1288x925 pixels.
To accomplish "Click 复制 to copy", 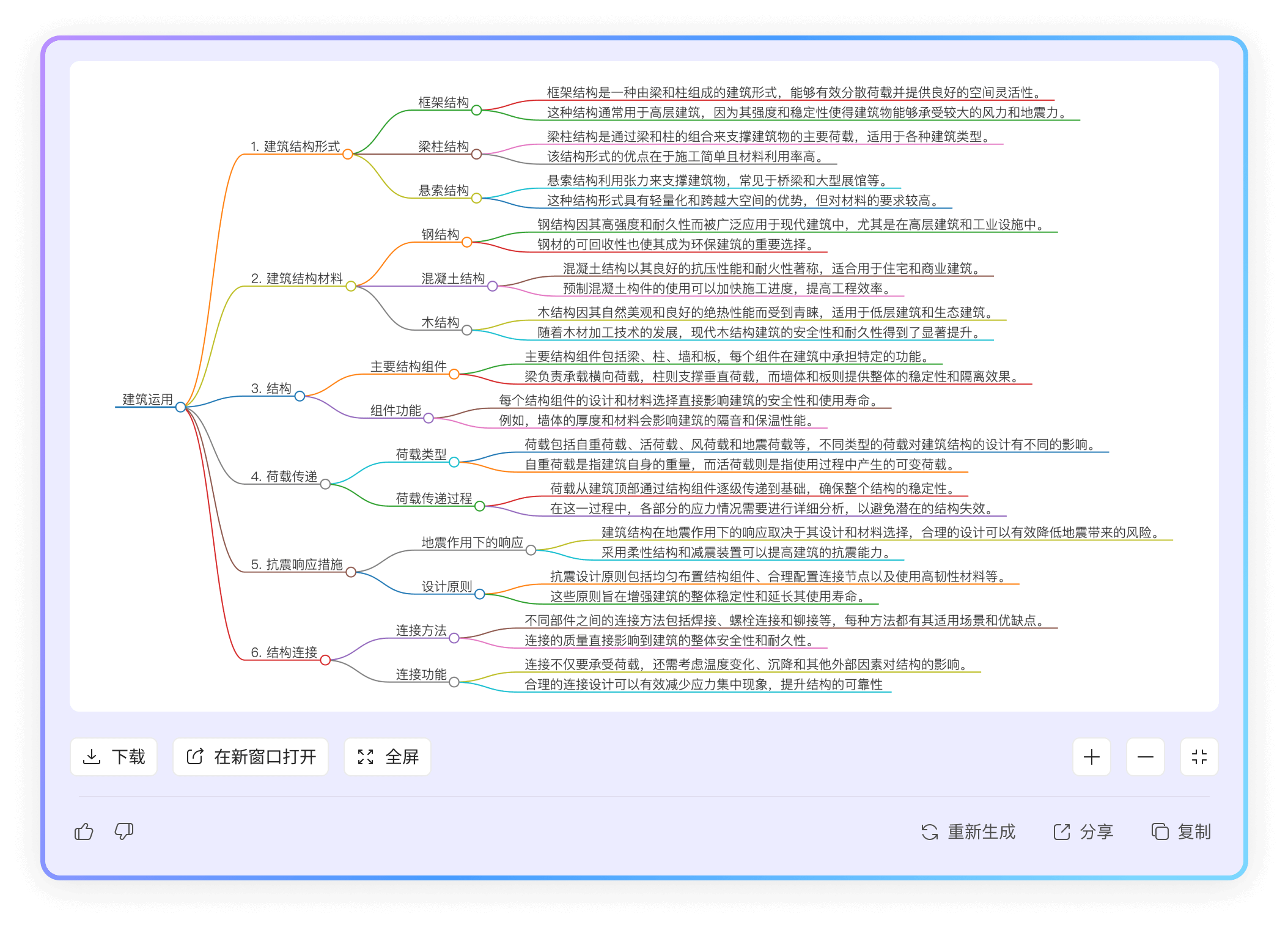I will pyautogui.click(x=1181, y=832).
